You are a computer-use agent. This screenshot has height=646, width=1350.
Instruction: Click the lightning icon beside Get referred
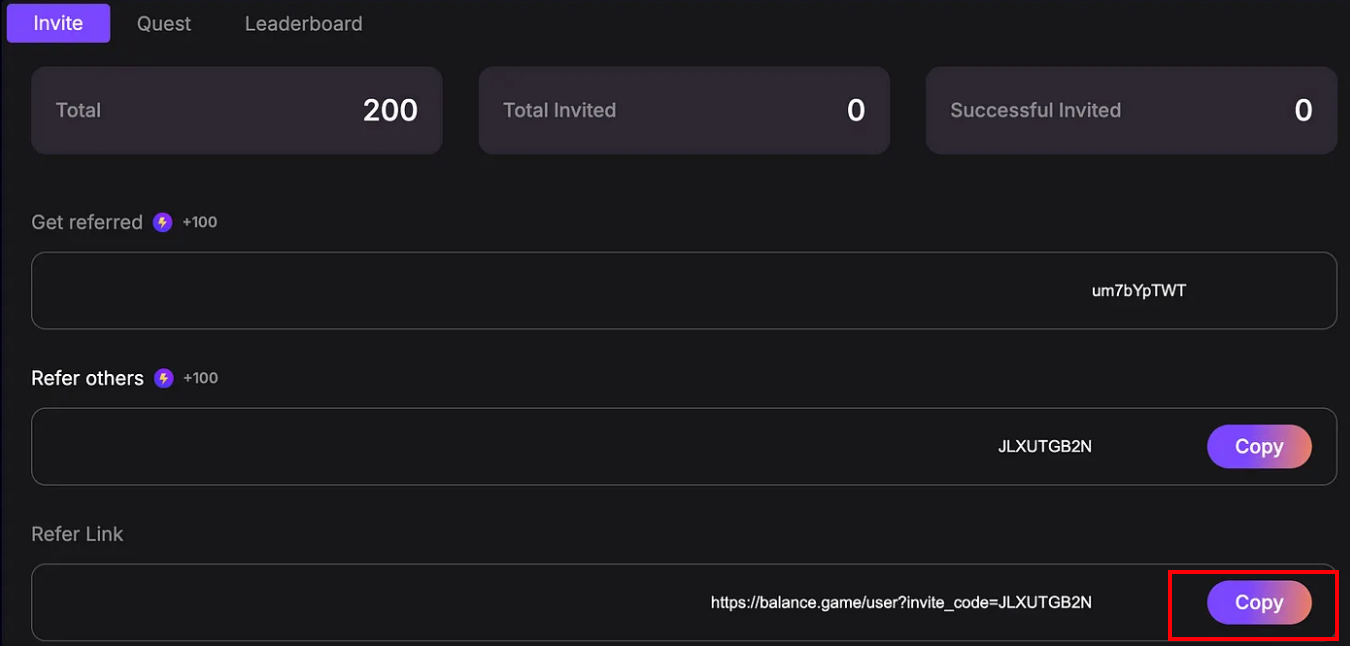(162, 222)
